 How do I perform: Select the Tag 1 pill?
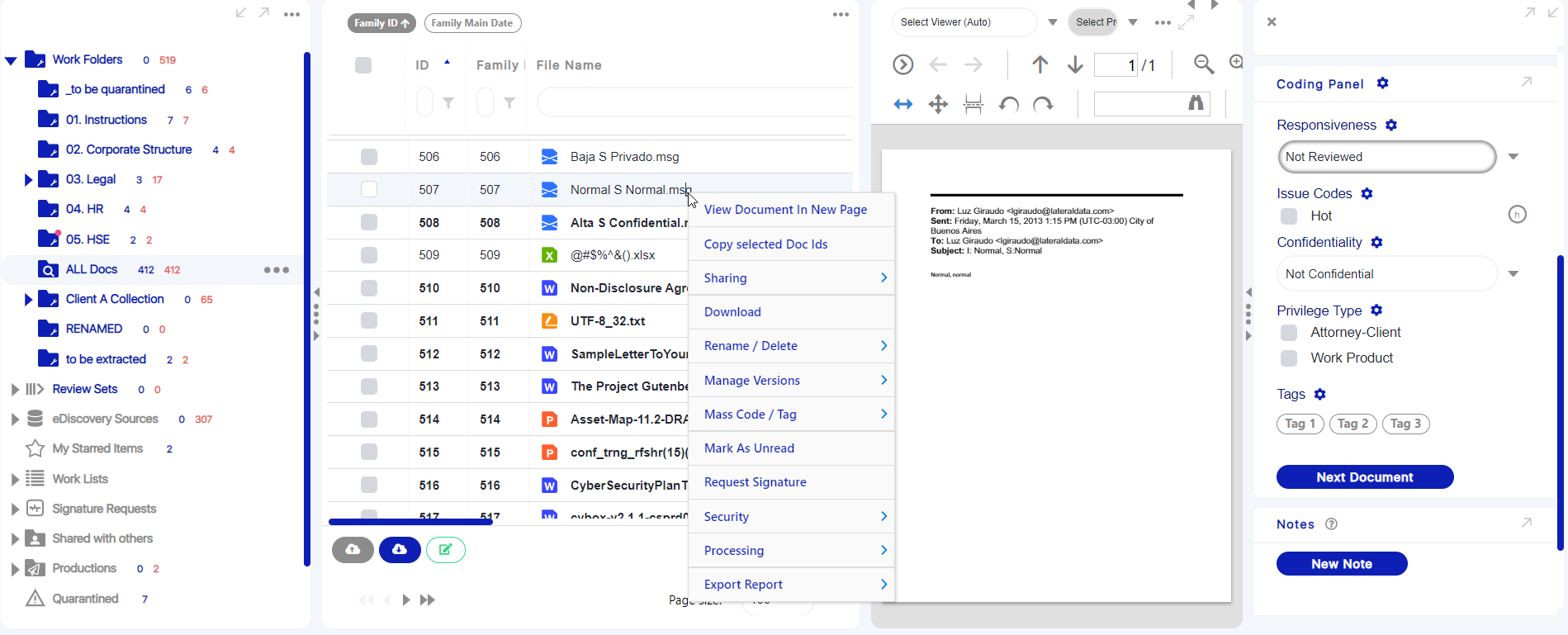(x=1300, y=424)
